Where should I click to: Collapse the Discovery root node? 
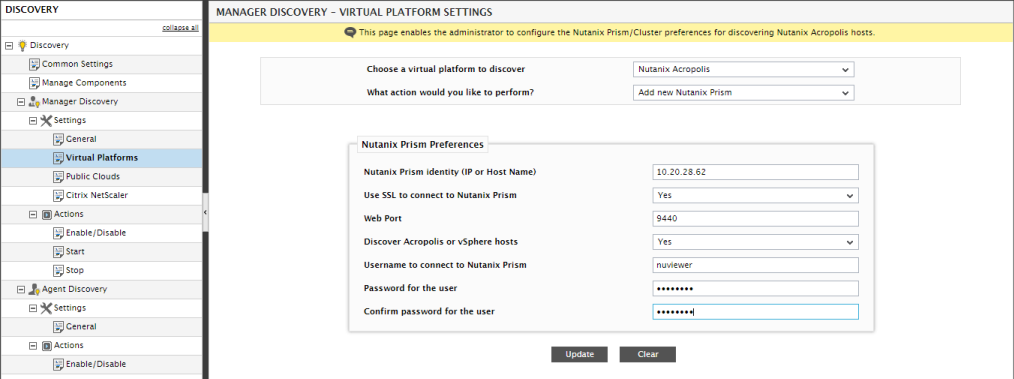[x=9, y=45]
